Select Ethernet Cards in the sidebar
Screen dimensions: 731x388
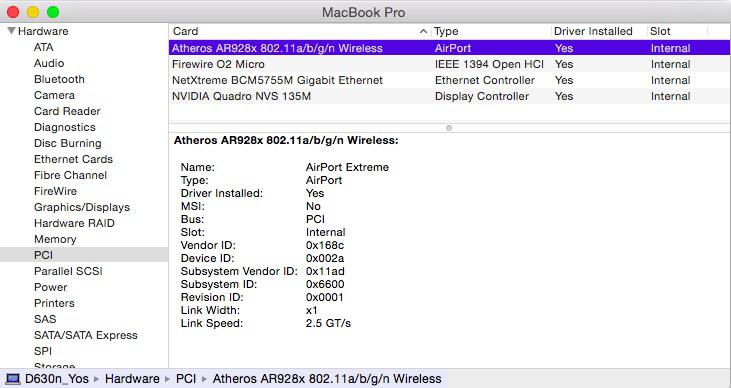tap(73, 159)
